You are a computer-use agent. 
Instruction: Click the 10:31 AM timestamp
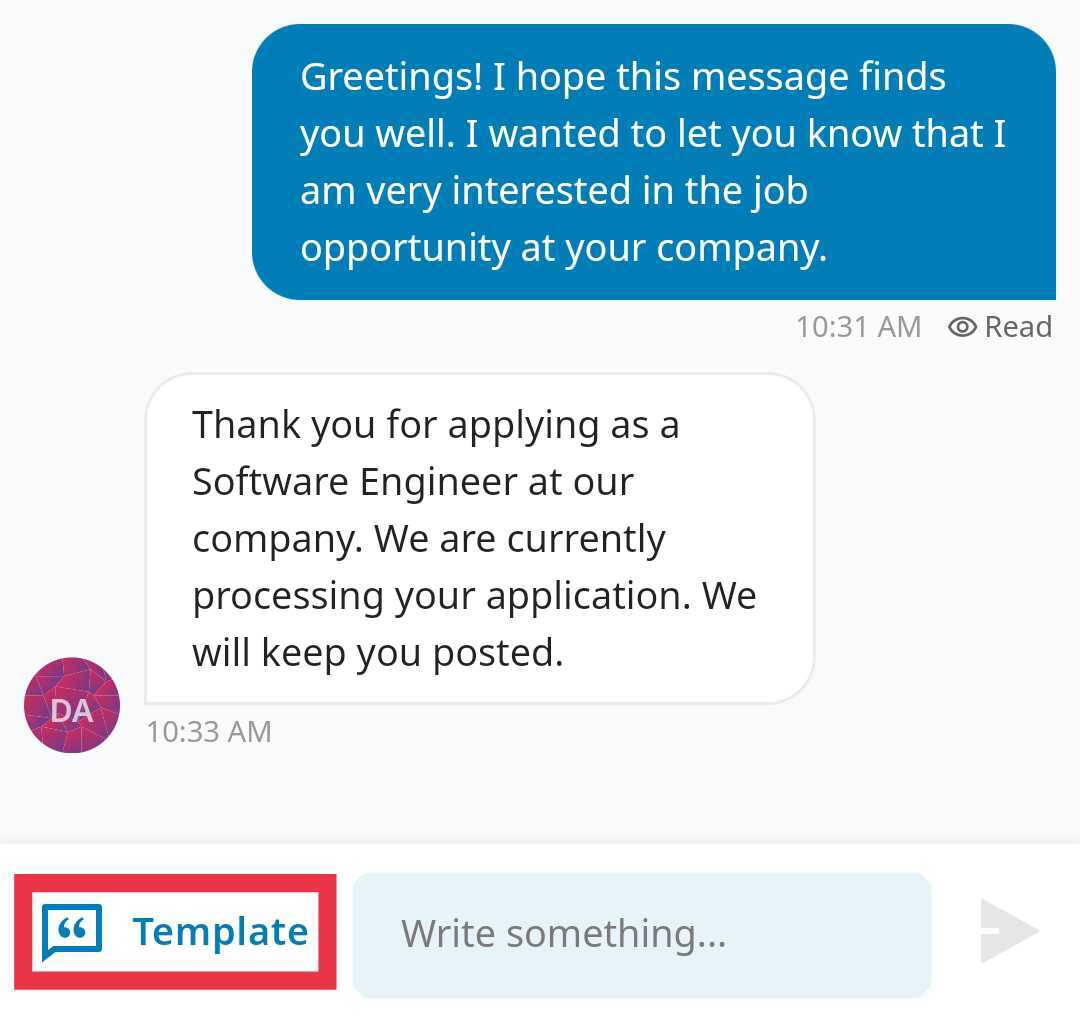point(858,327)
